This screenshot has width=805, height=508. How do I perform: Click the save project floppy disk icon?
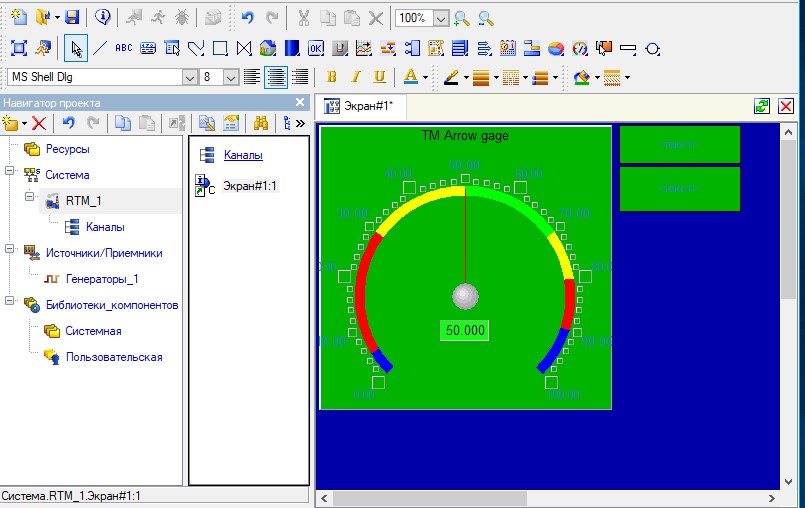pyautogui.click(x=72, y=17)
